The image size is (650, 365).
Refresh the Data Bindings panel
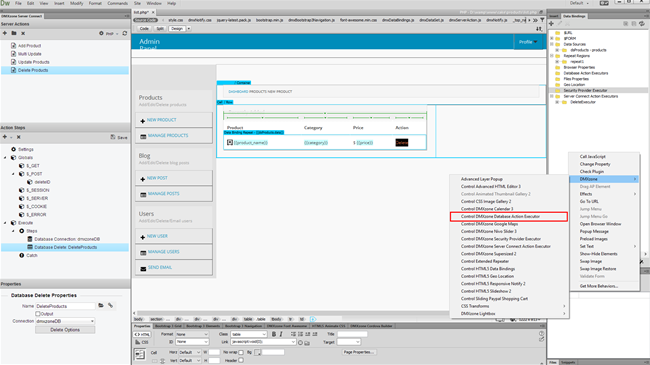[x=642, y=24]
